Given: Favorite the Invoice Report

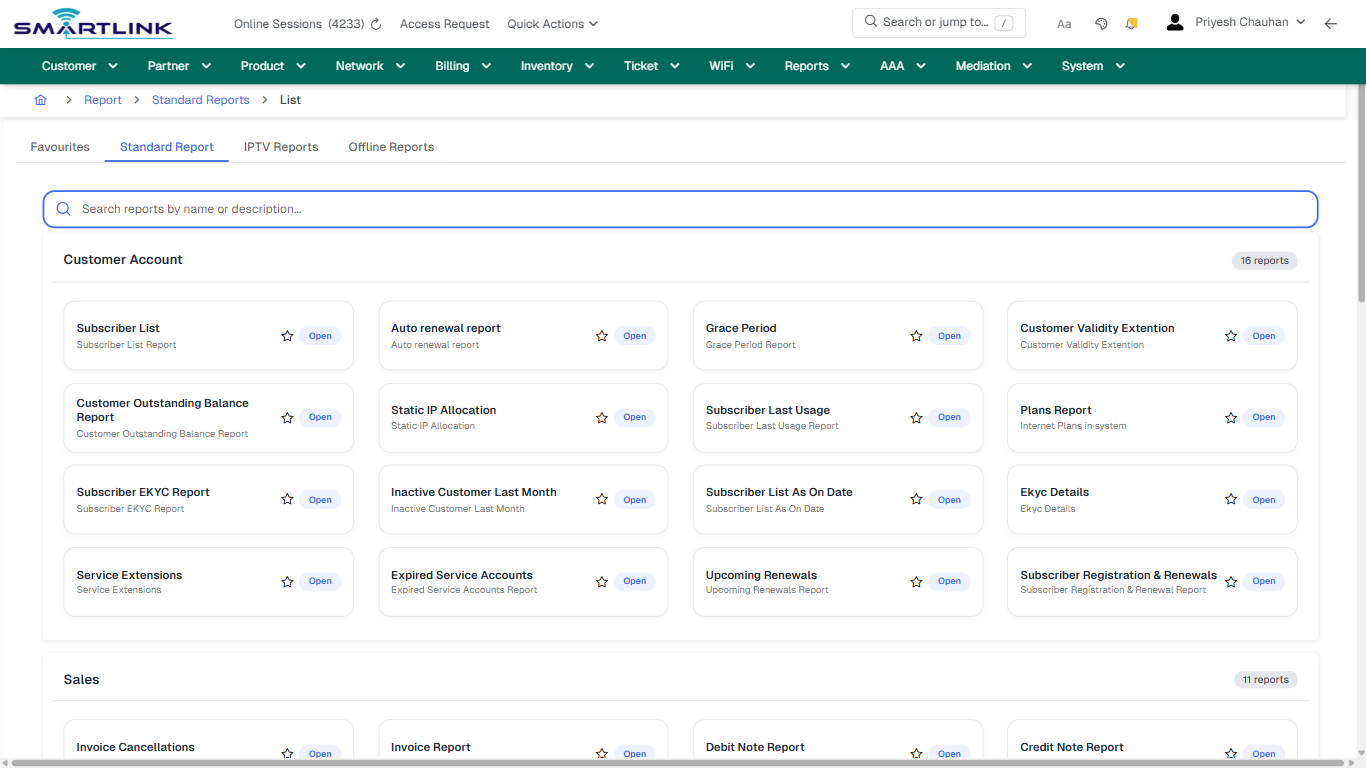Looking at the screenshot, I should coord(601,753).
